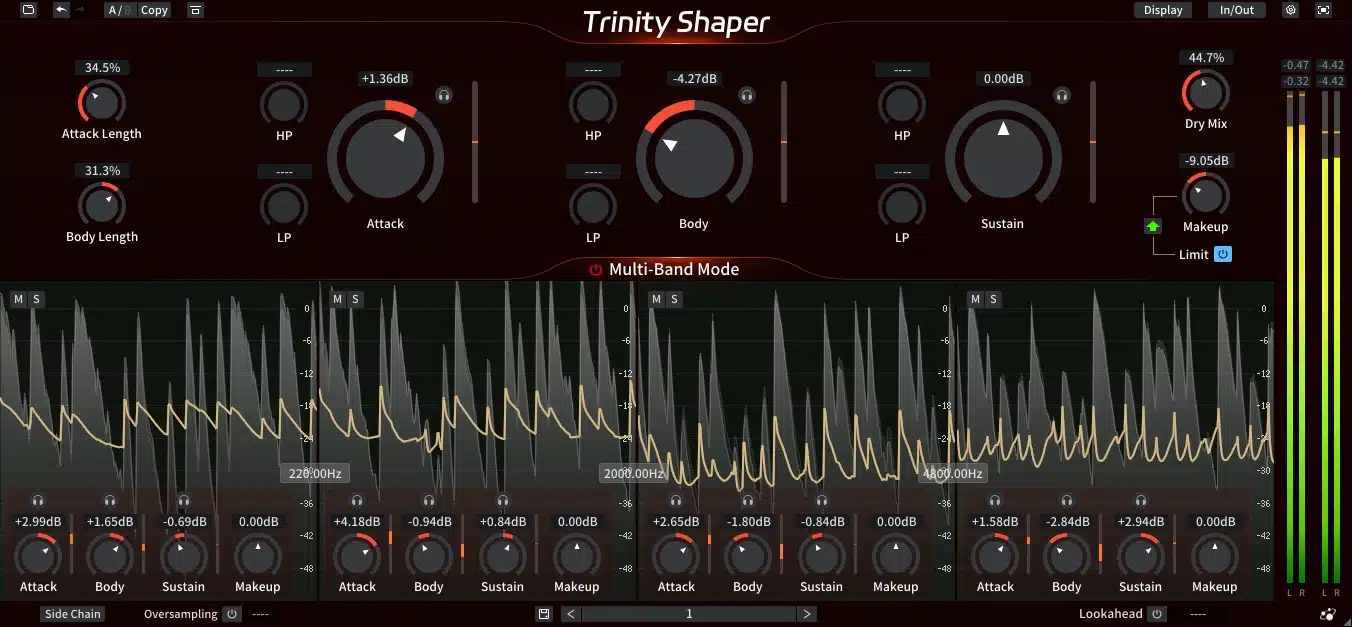Image resolution: width=1352 pixels, height=627 pixels.
Task: Solo-listen the main Attack headphone icon
Action: [444, 95]
